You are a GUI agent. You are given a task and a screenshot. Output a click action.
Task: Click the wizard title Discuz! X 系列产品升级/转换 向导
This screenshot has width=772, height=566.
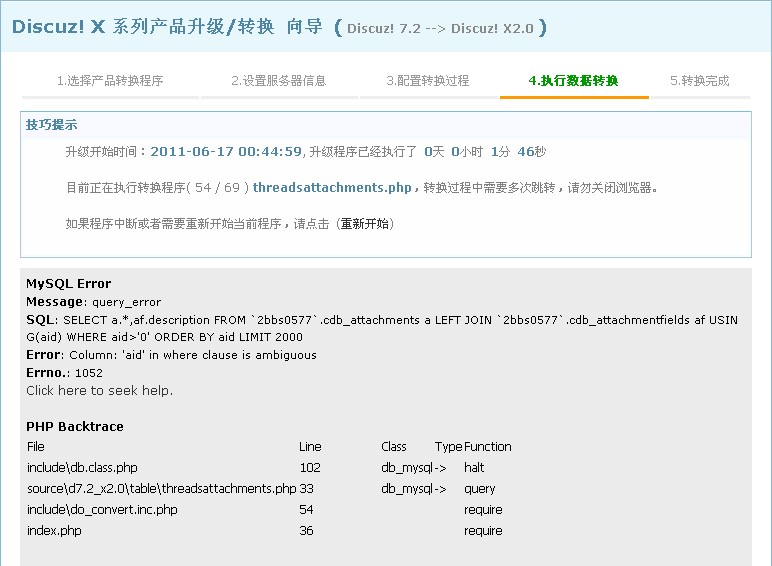pyautogui.click(x=167, y=27)
